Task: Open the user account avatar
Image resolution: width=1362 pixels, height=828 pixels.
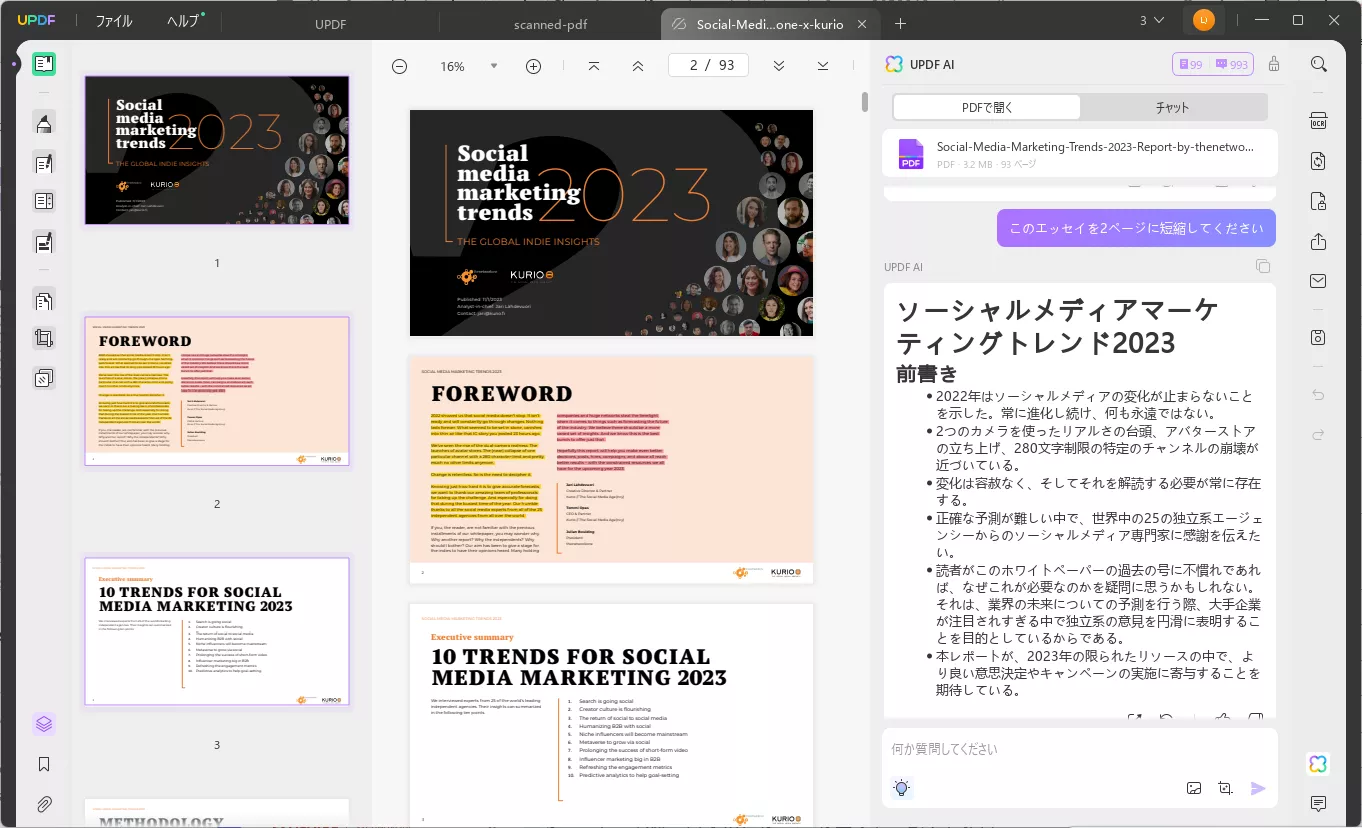Action: 1204,20
